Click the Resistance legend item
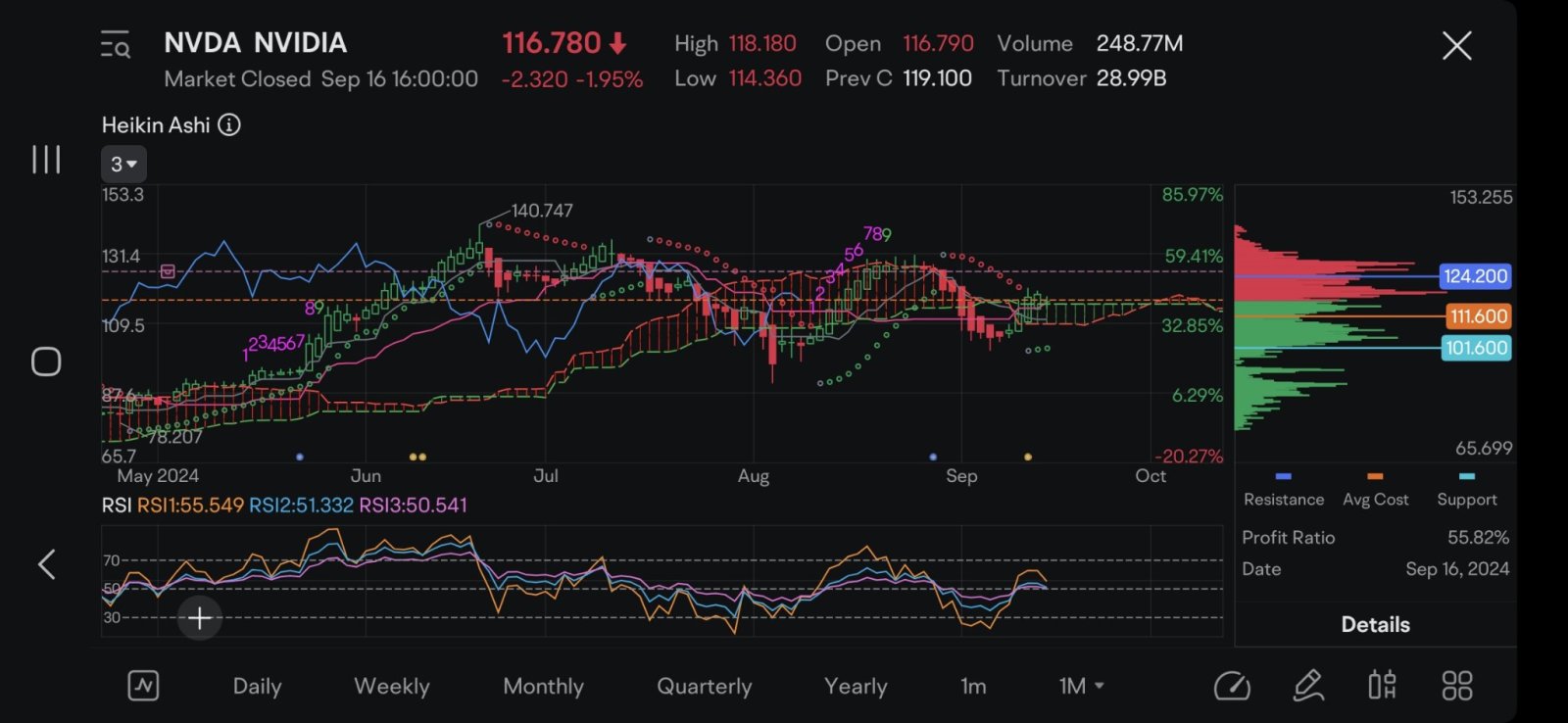Screen dimensions: 1568x723 pos(1284,491)
